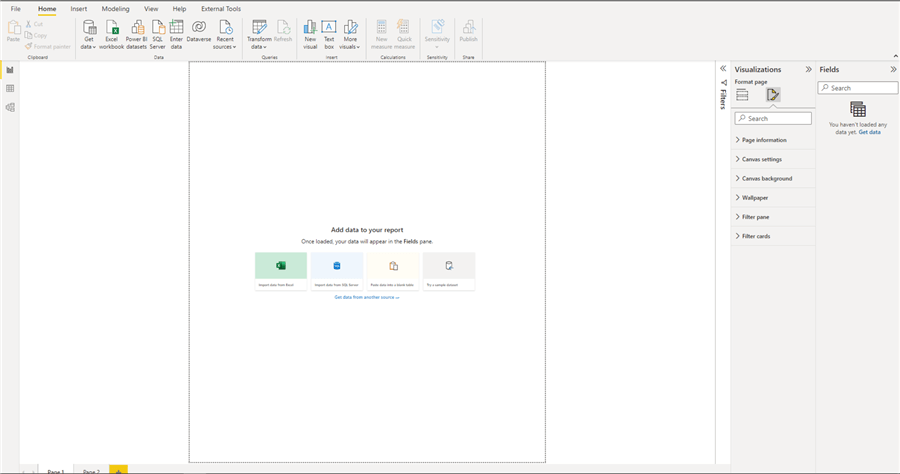Expand the Page information section
Image resolution: width=900 pixels, height=474 pixels.
coord(764,140)
